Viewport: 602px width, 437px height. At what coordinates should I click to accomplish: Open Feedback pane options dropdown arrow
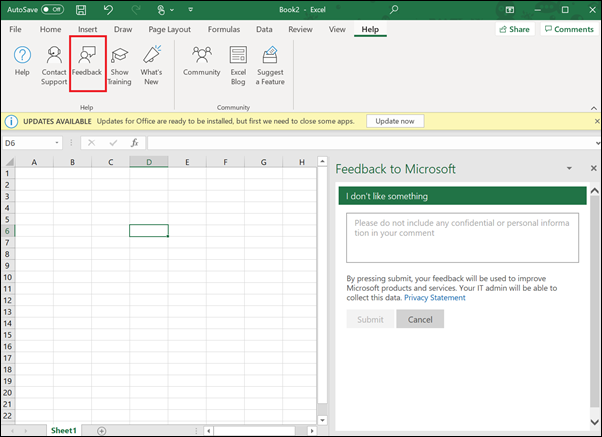(569, 169)
